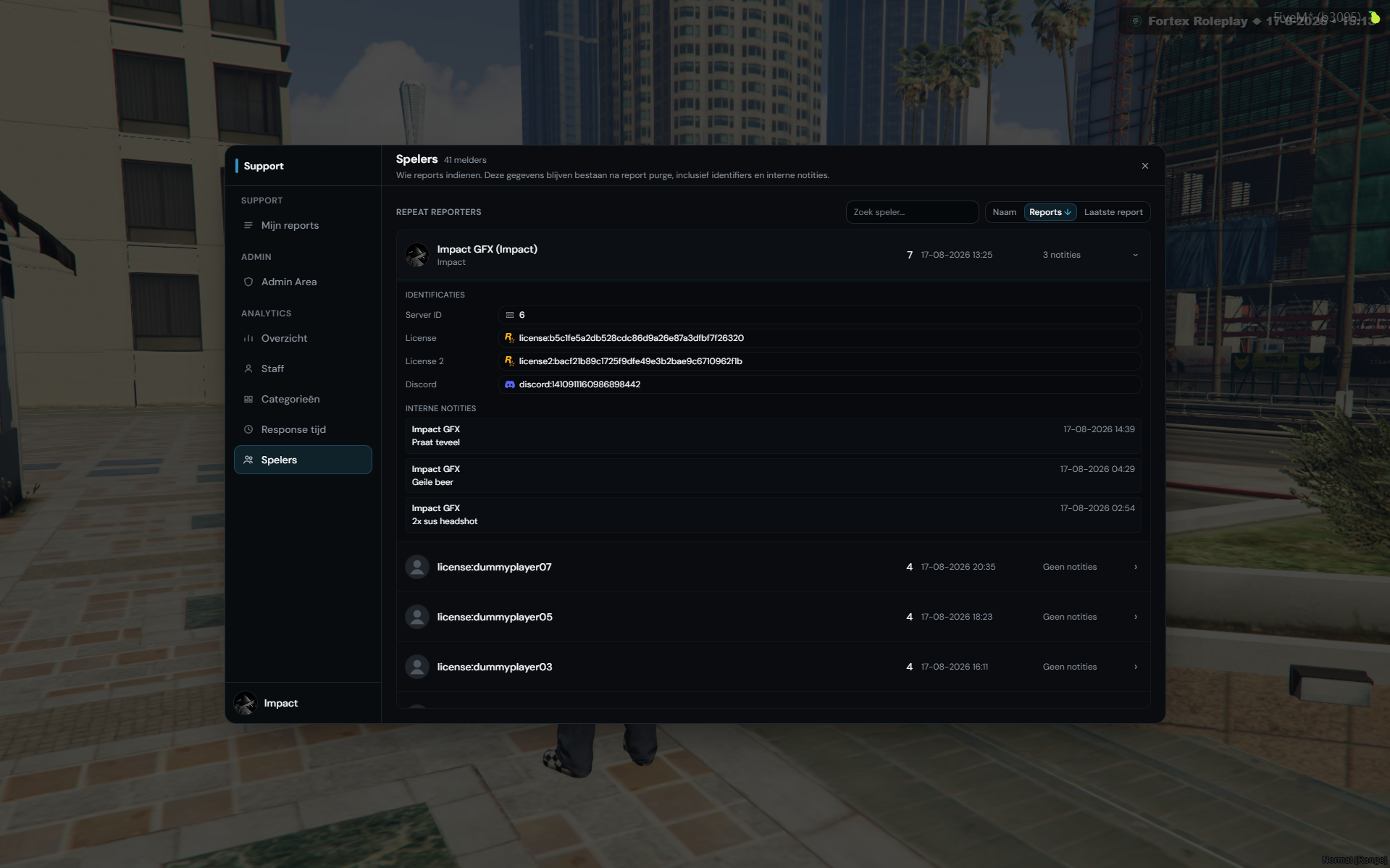The image size is (1390, 868).
Task: Sort players by Naam
Action: tap(1004, 212)
